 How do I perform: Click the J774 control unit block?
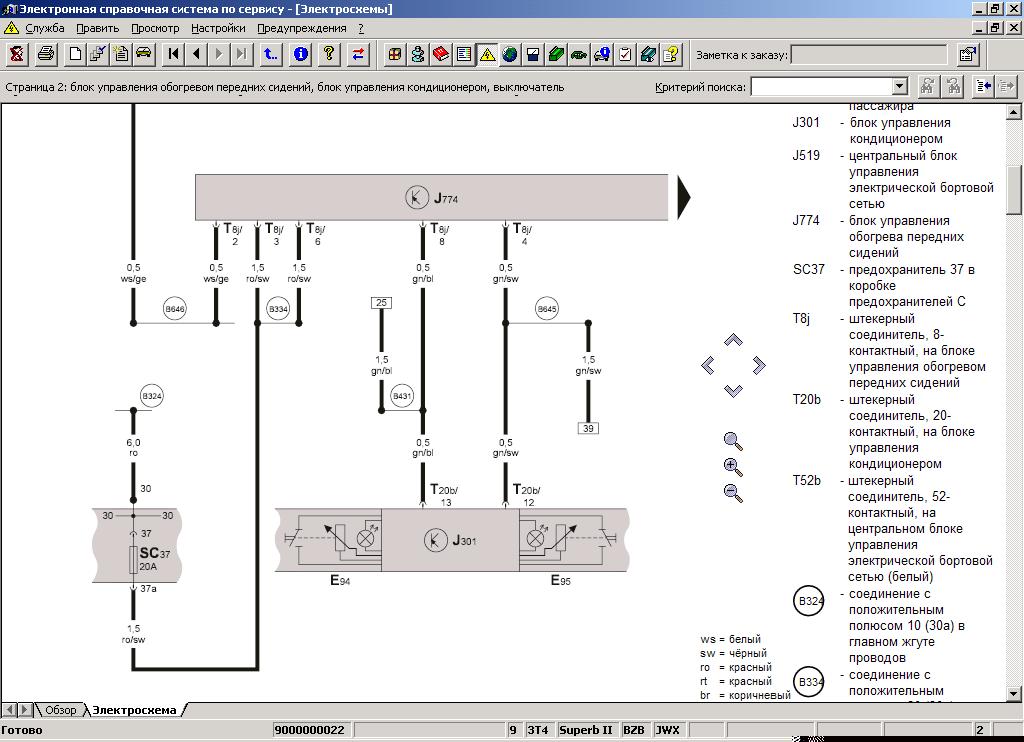click(x=432, y=197)
